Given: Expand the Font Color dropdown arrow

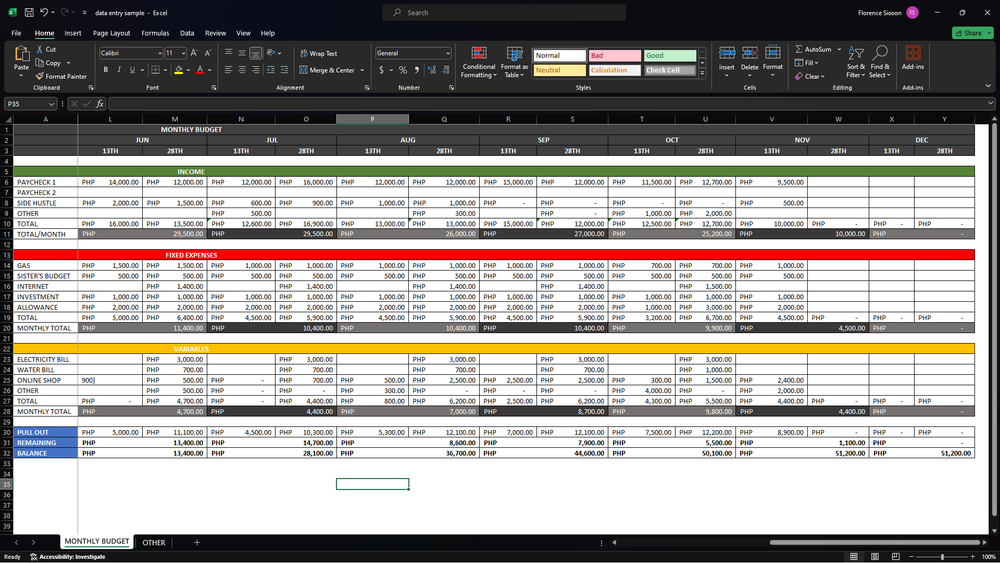Looking at the screenshot, I should point(210,70).
